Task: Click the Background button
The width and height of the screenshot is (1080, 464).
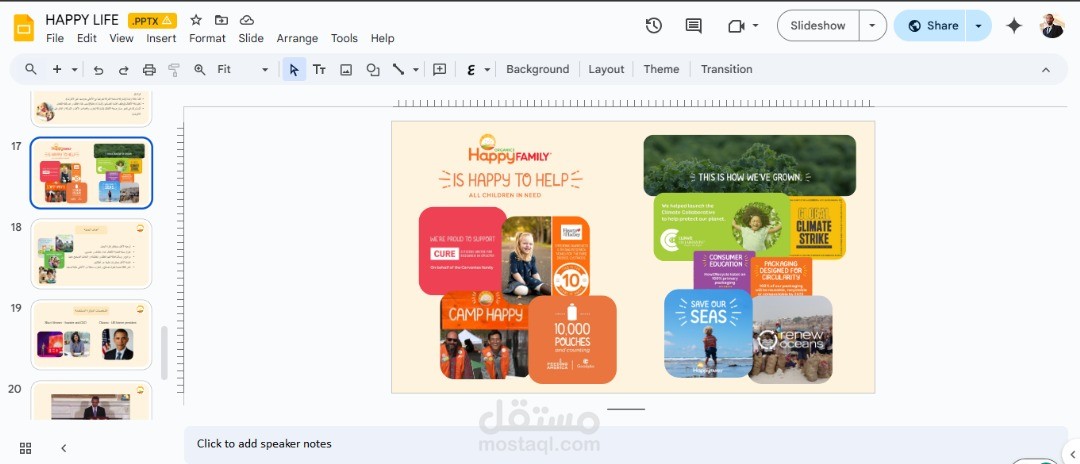Action: [537, 70]
